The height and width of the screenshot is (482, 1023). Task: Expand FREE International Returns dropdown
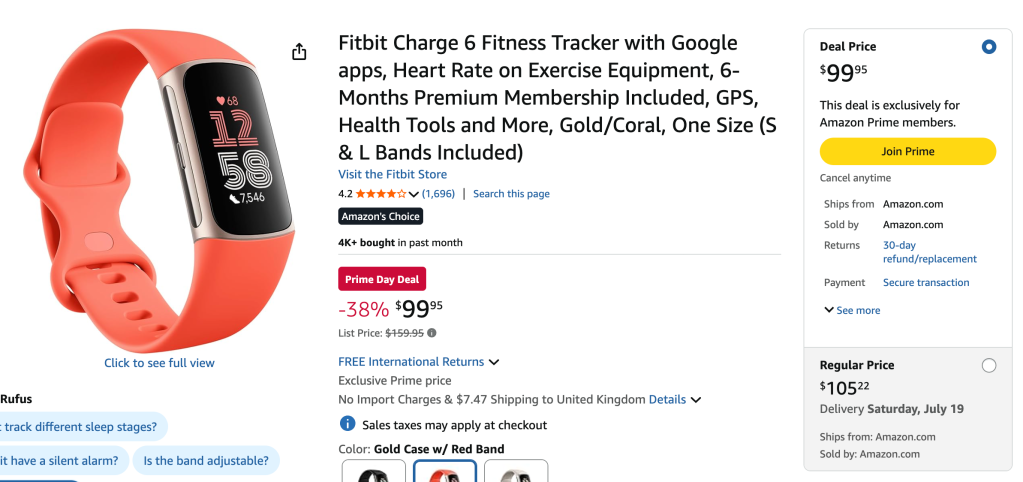494,362
